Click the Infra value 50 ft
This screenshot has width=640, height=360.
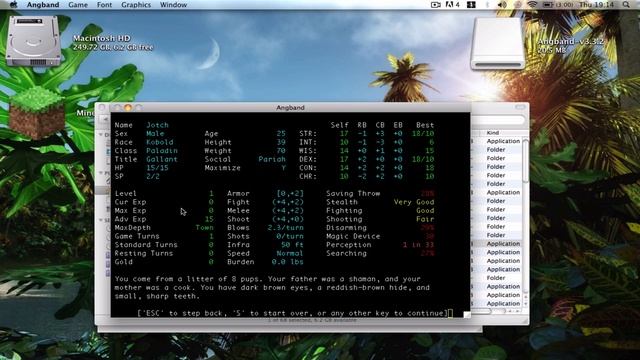click(x=292, y=245)
